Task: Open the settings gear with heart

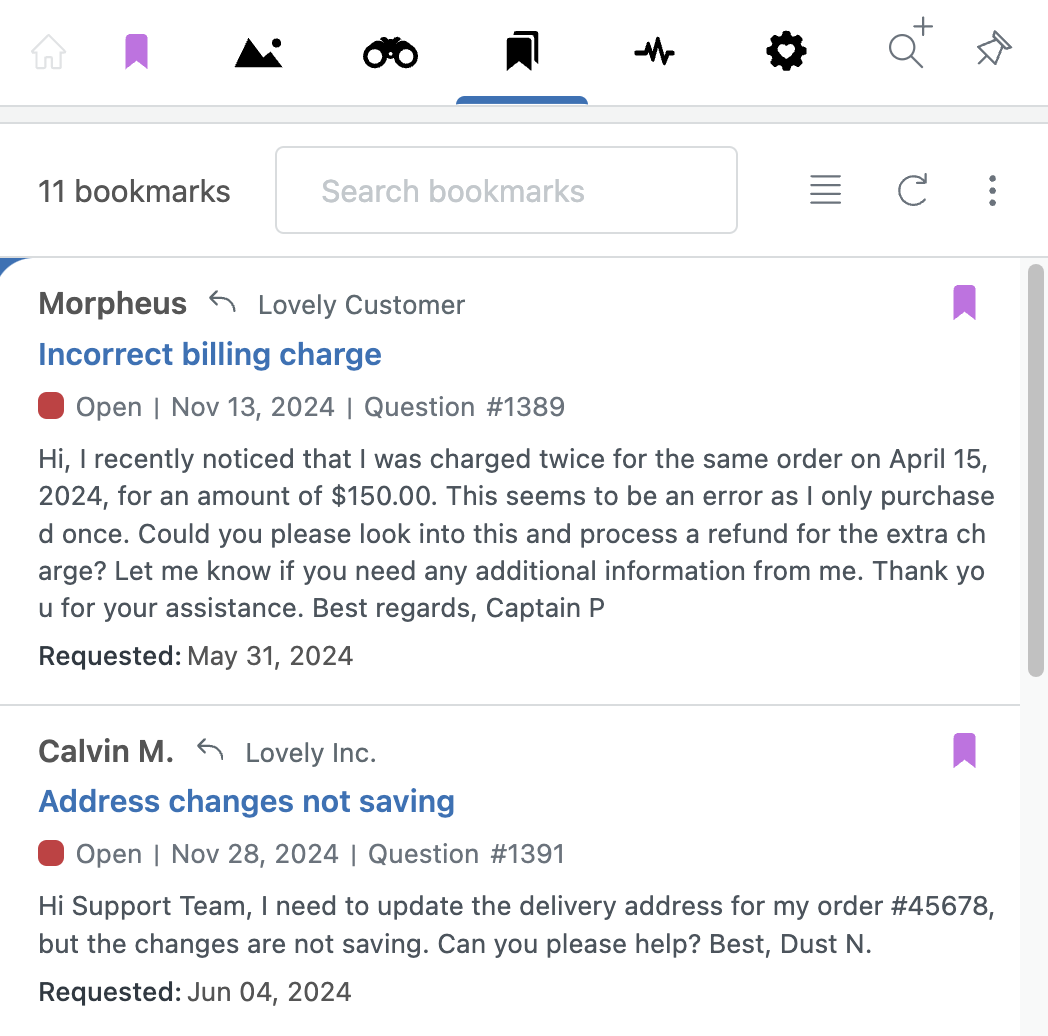Action: 786,51
